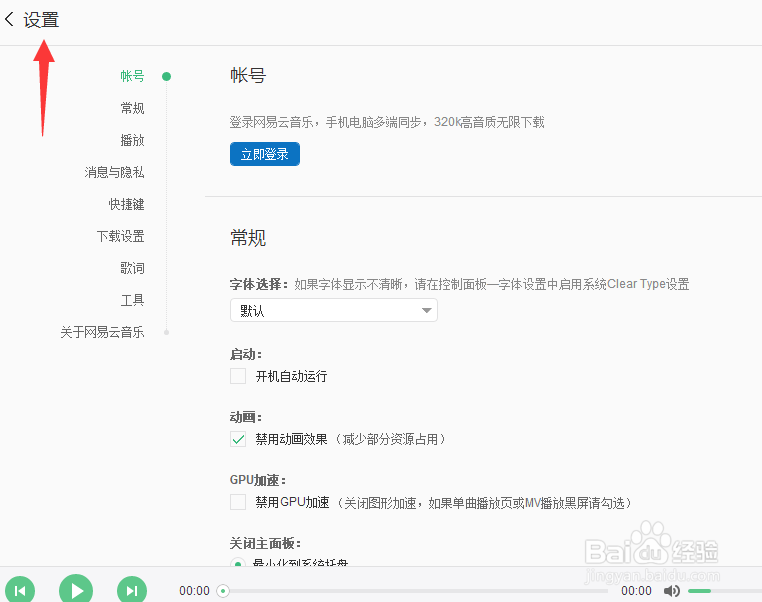
Task: Skip to the next track
Action: click(x=132, y=590)
